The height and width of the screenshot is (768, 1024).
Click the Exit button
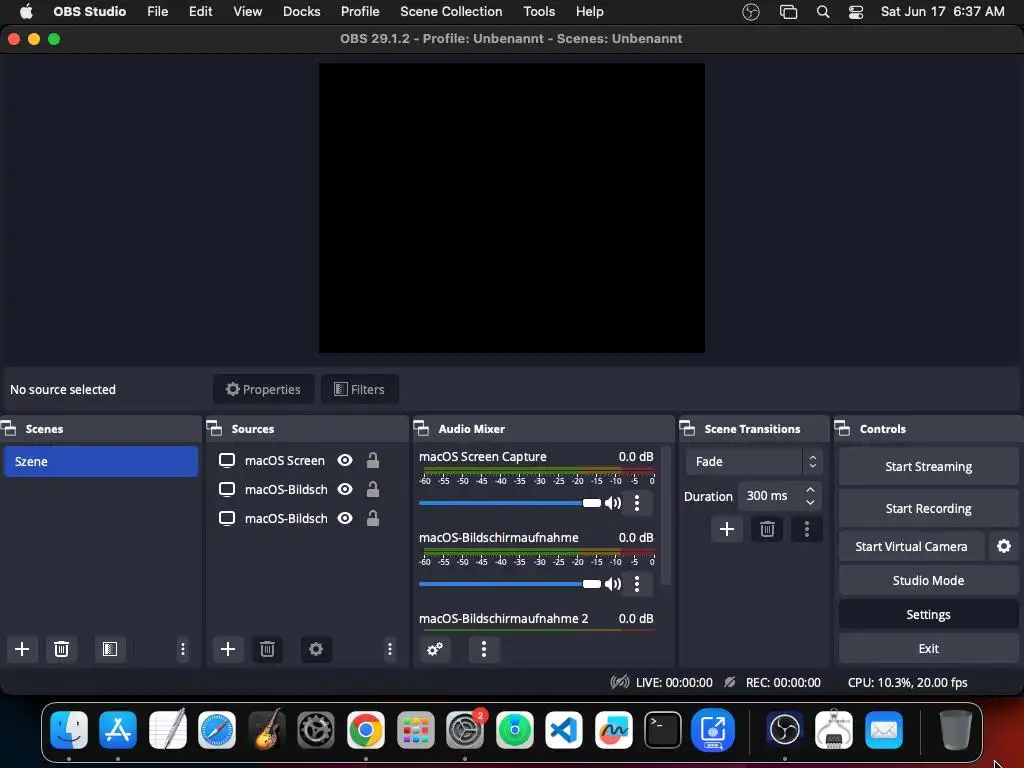point(928,648)
